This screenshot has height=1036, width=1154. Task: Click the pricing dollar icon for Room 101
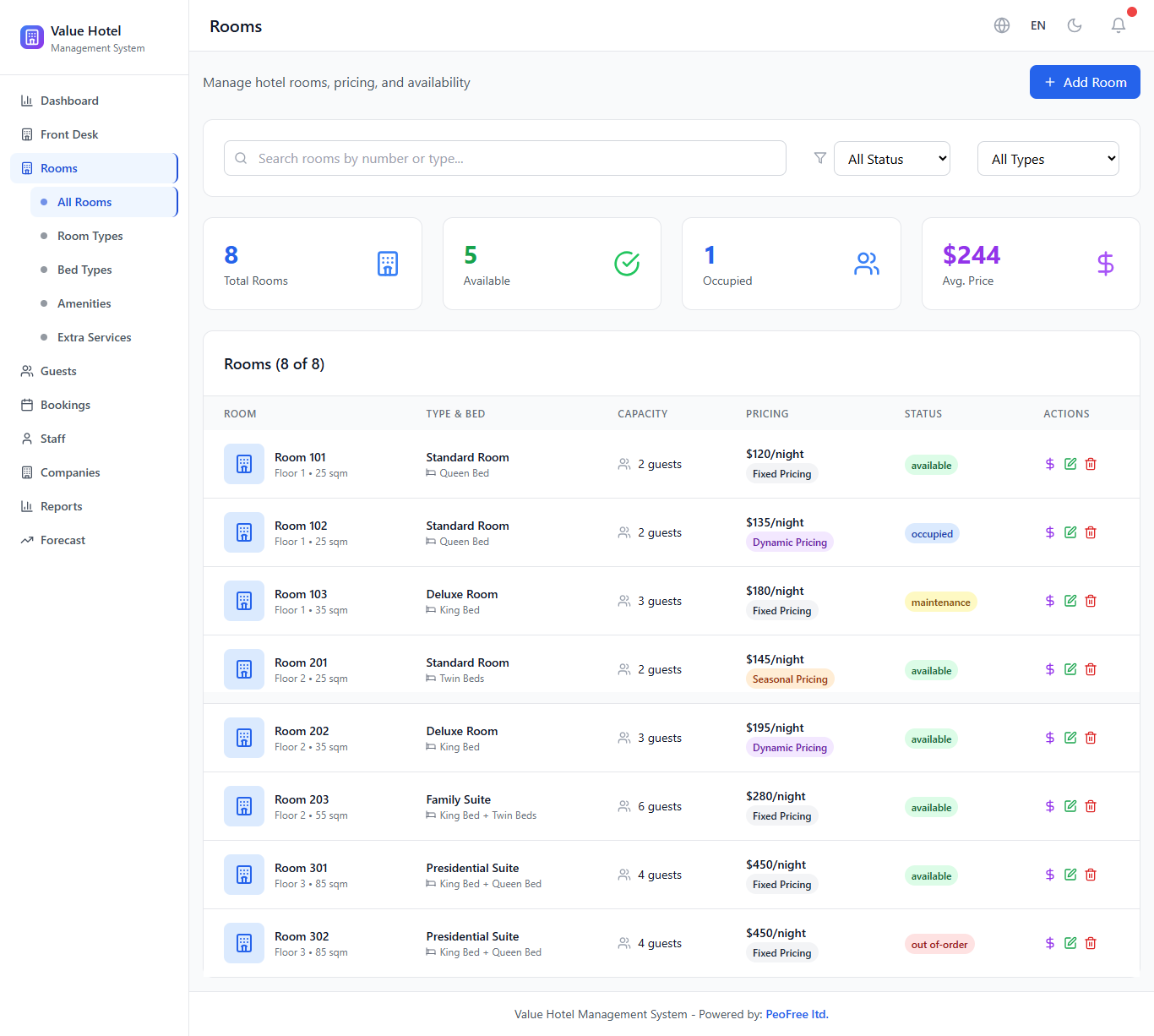click(x=1050, y=464)
